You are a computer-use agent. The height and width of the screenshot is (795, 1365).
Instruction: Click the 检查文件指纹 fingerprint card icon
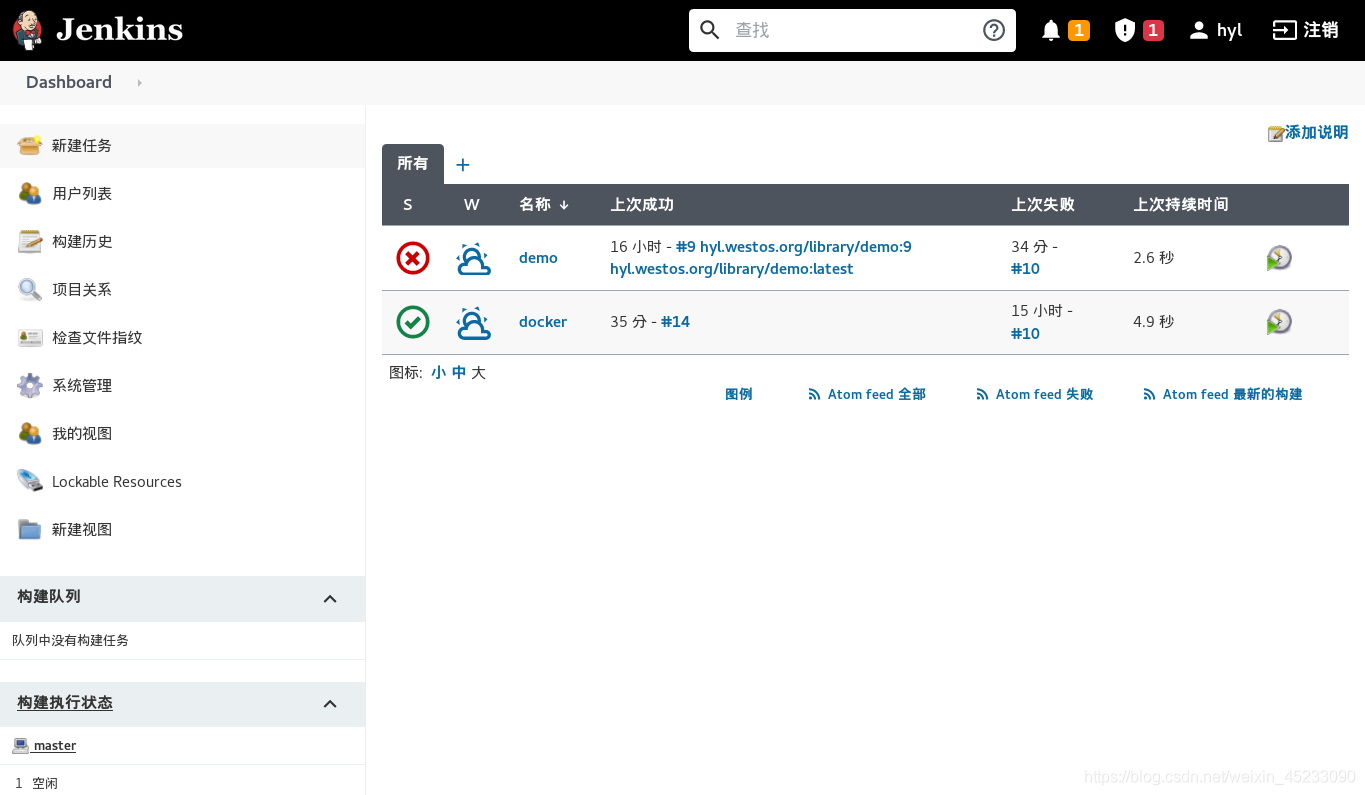(x=30, y=337)
